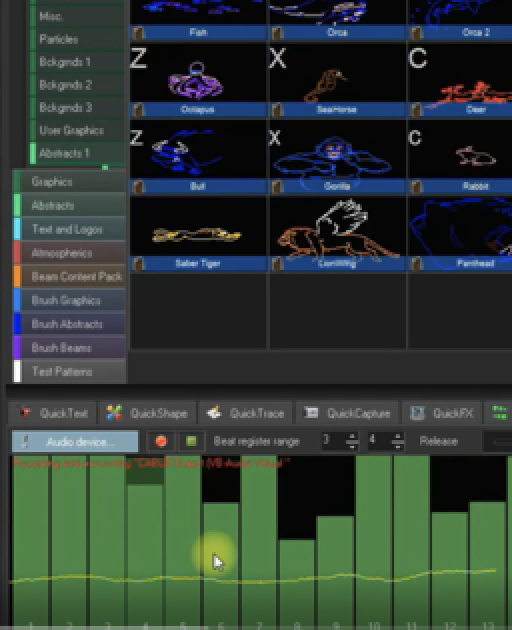Select the Abstracts 1 page
The image size is (512, 630).
pos(77,153)
